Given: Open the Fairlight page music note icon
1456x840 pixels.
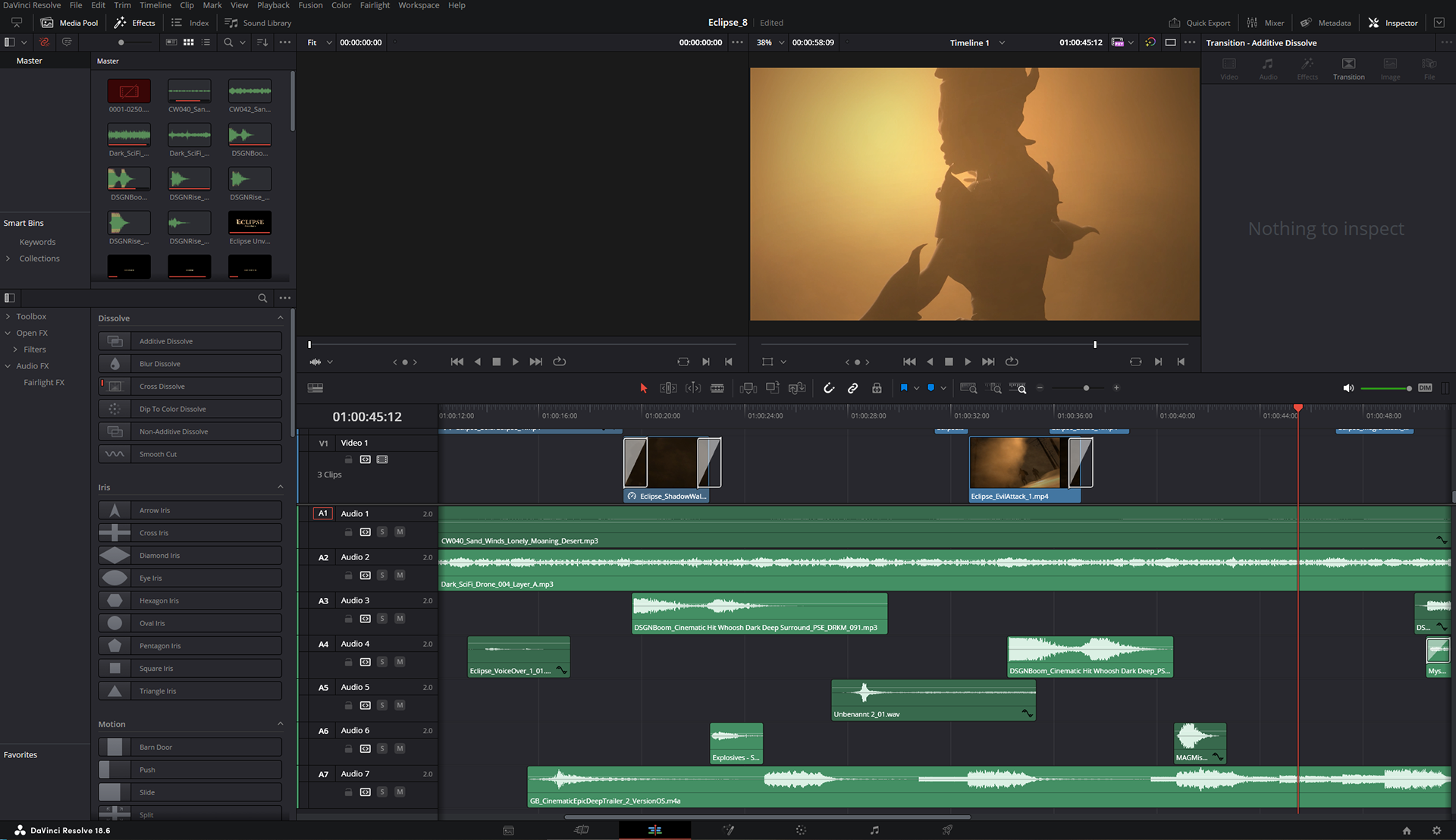Looking at the screenshot, I should click(x=874, y=830).
